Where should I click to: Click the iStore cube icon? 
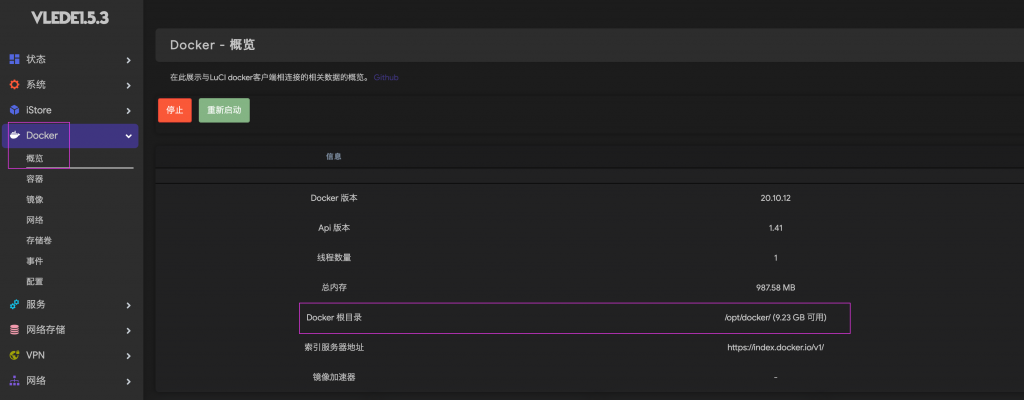pos(14,110)
